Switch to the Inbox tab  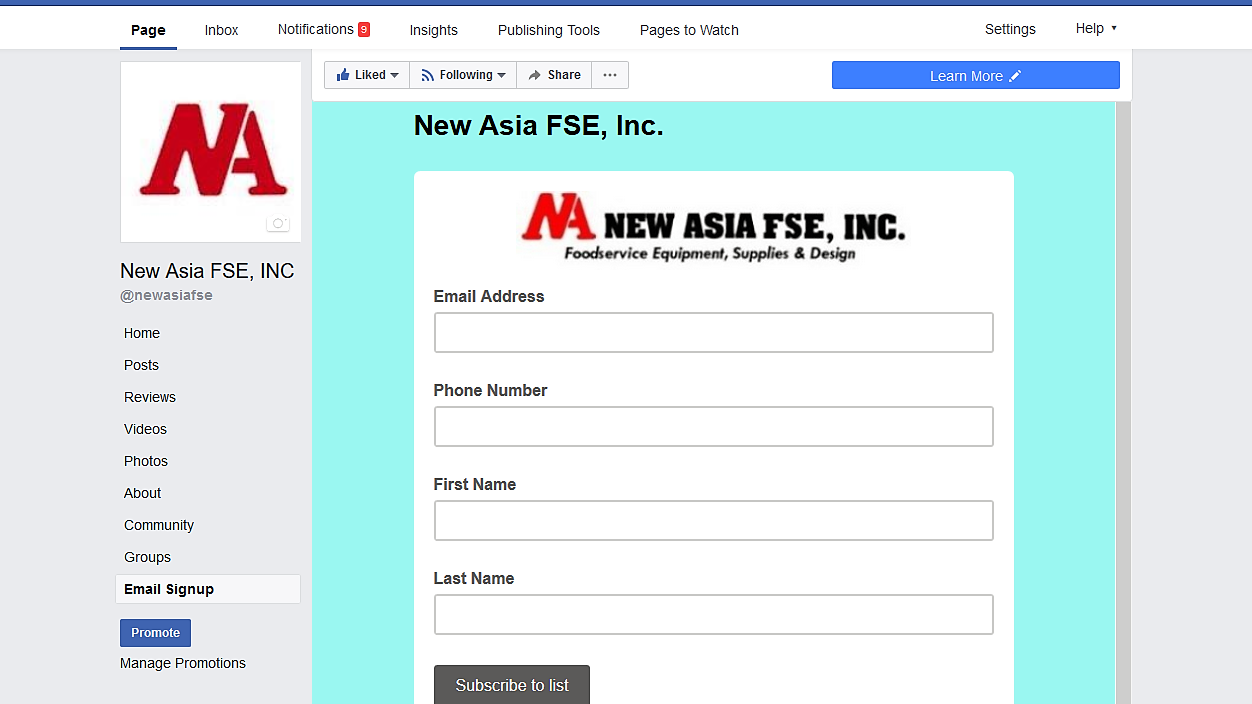coord(221,30)
